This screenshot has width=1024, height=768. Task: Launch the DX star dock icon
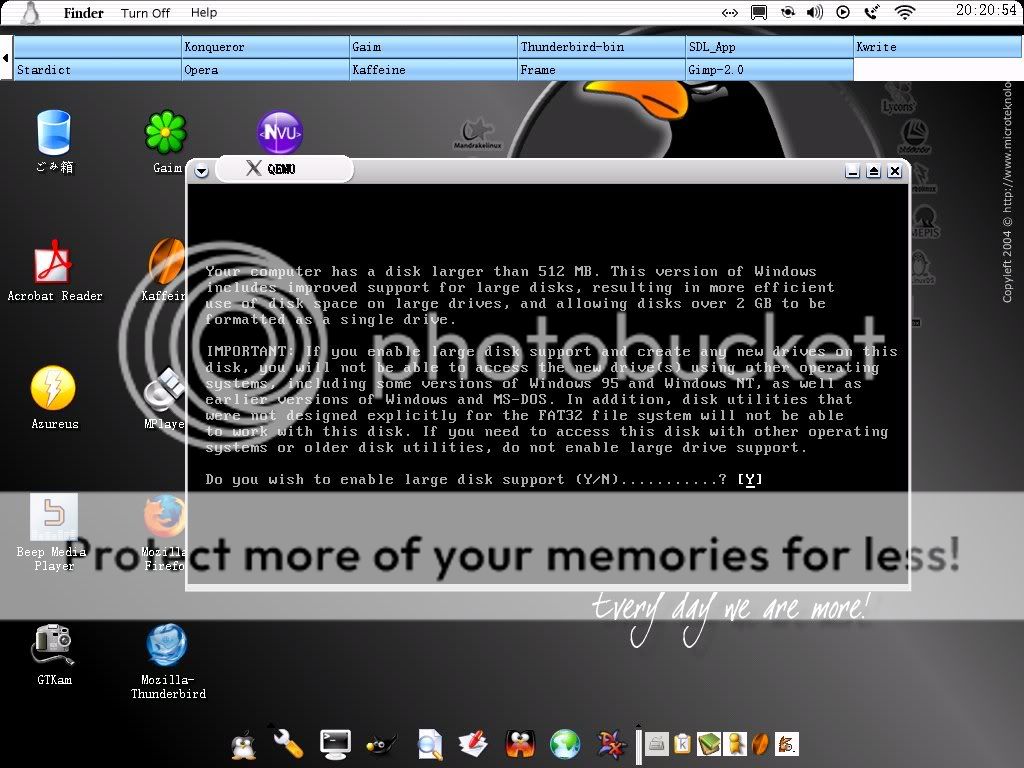[x=612, y=744]
